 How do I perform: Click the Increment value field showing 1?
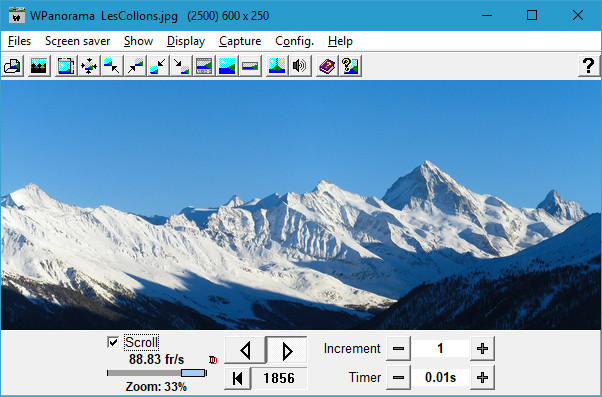pyautogui.click(x=440, y=349)
